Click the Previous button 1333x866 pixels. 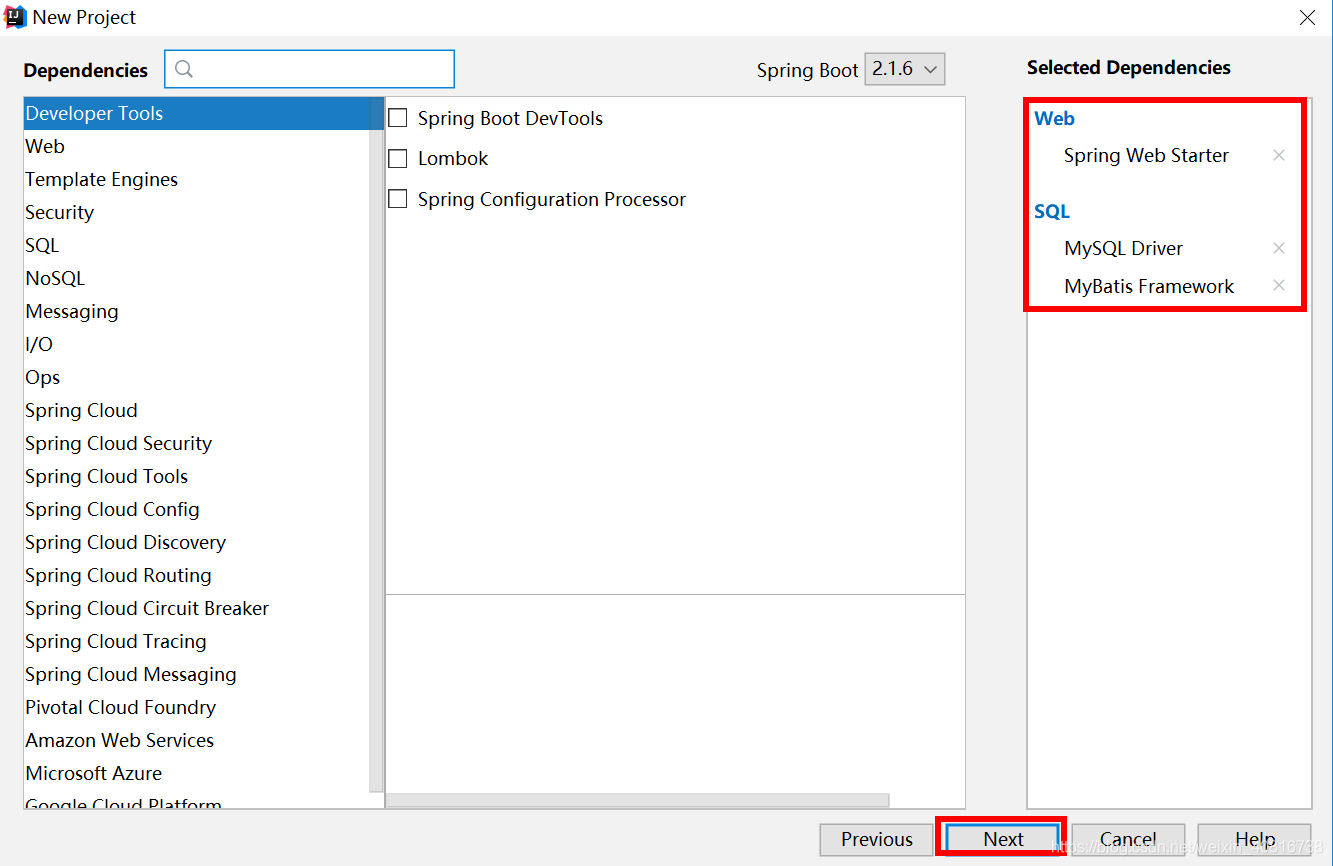(877, 839)
